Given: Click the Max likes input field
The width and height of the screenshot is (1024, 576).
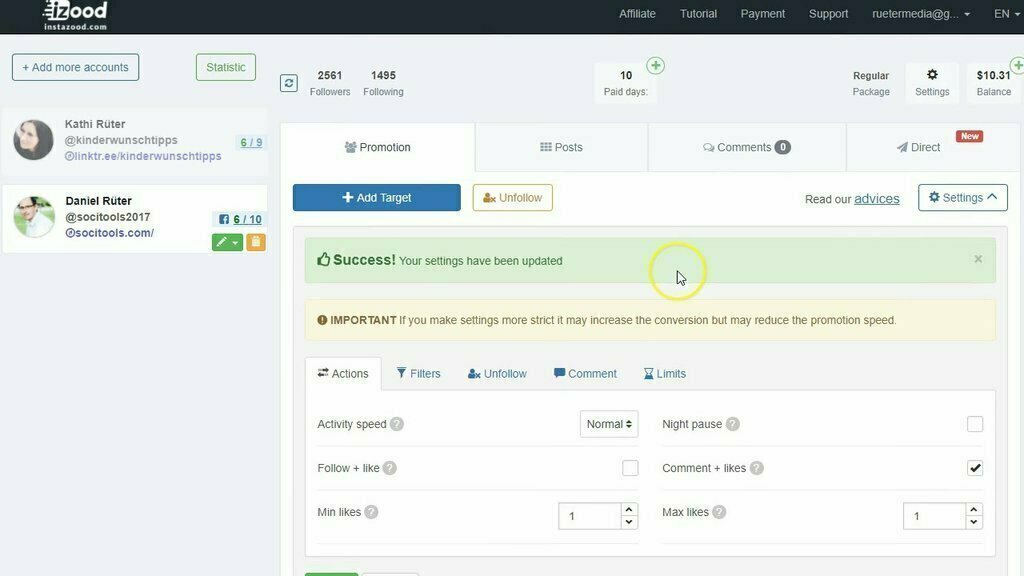Looking at the screenshot, I should click(935, 516).
